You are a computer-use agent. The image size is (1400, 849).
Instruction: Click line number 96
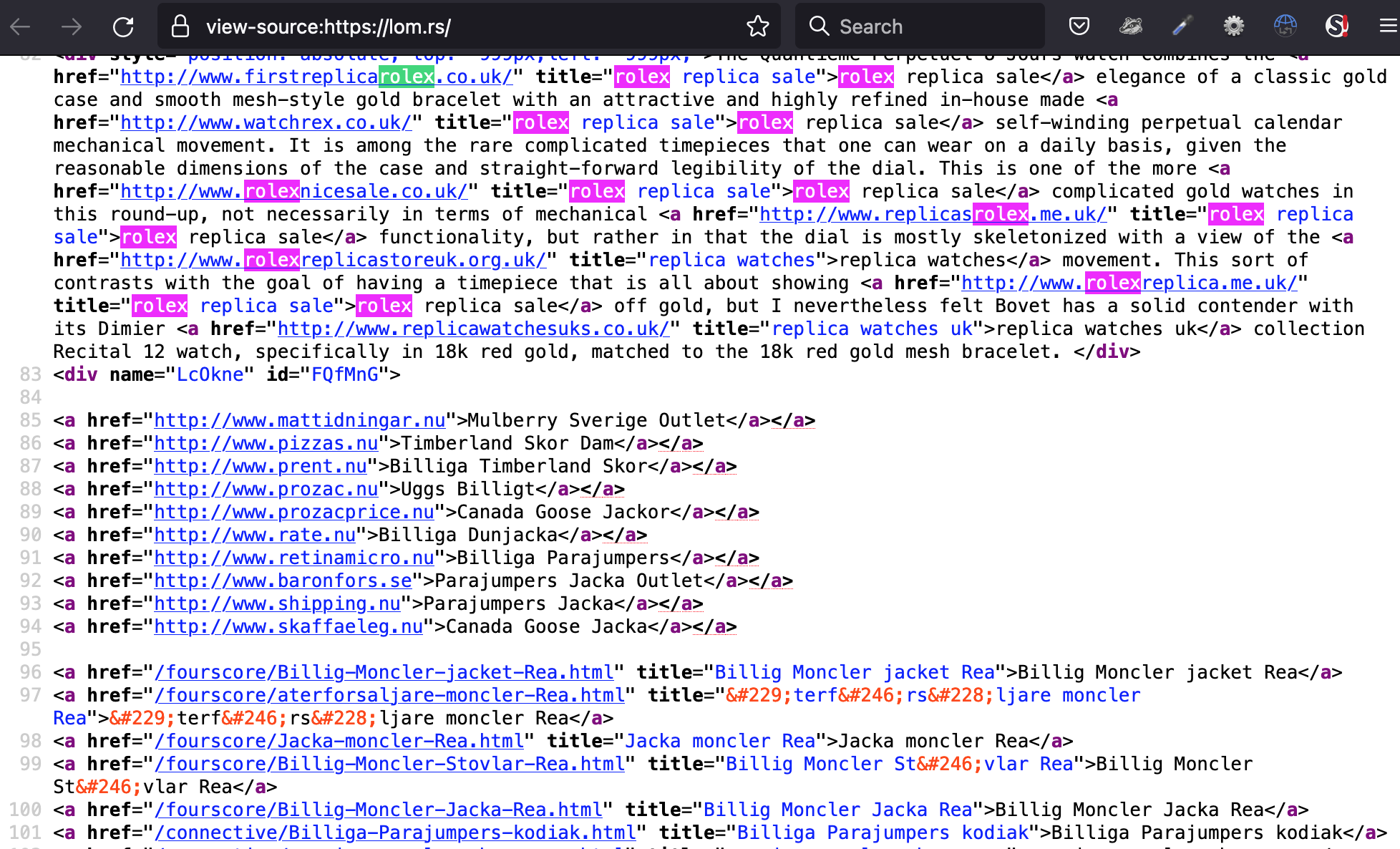tap(31, 672)
